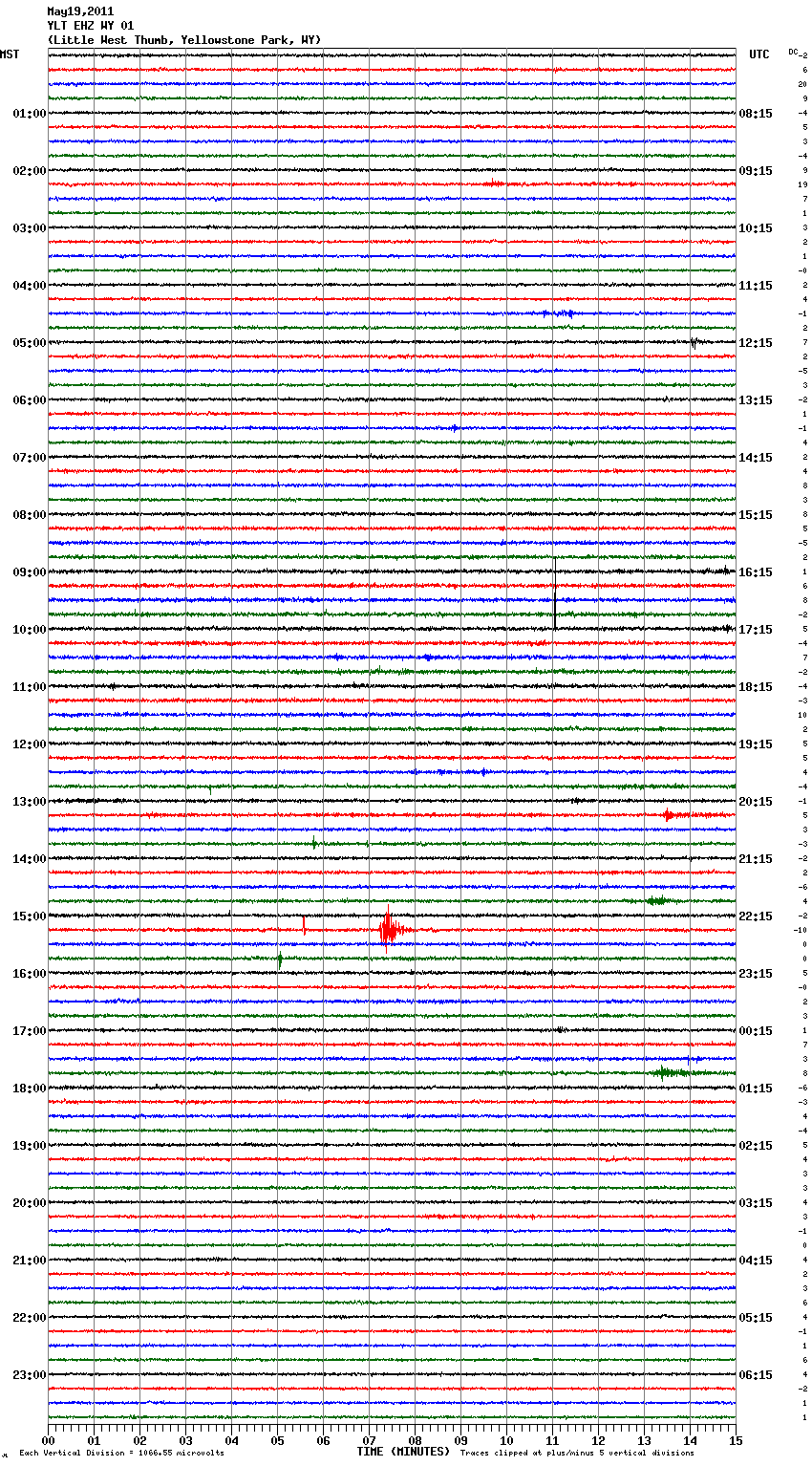Viewport: 812px width, 1466px height.
Task: Click the "05:00" MST time label
Action: [30, 343]
